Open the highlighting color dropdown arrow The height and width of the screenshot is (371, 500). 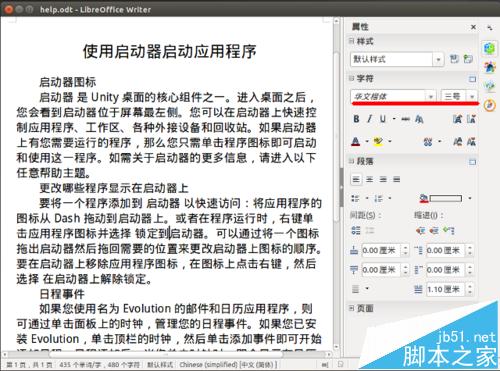(x=390, y=142)
